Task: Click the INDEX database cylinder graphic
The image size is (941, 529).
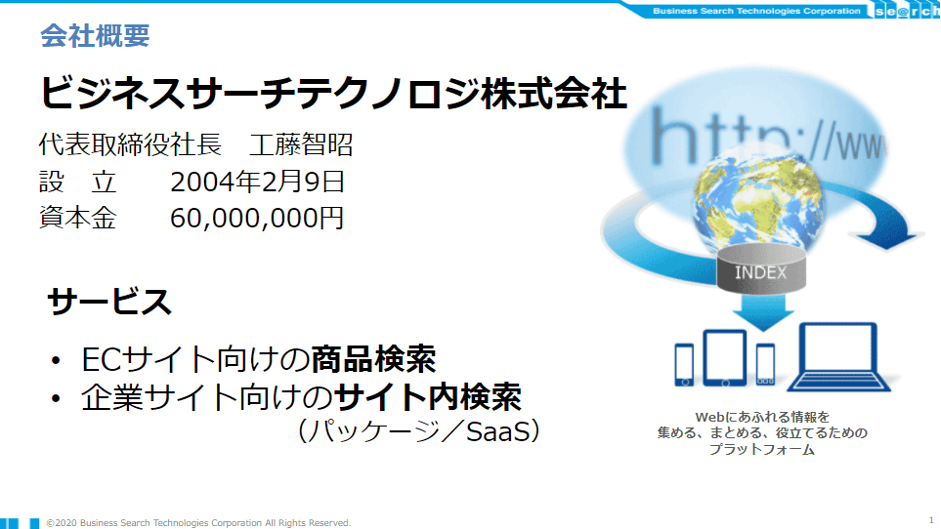Action: point(761,270)
